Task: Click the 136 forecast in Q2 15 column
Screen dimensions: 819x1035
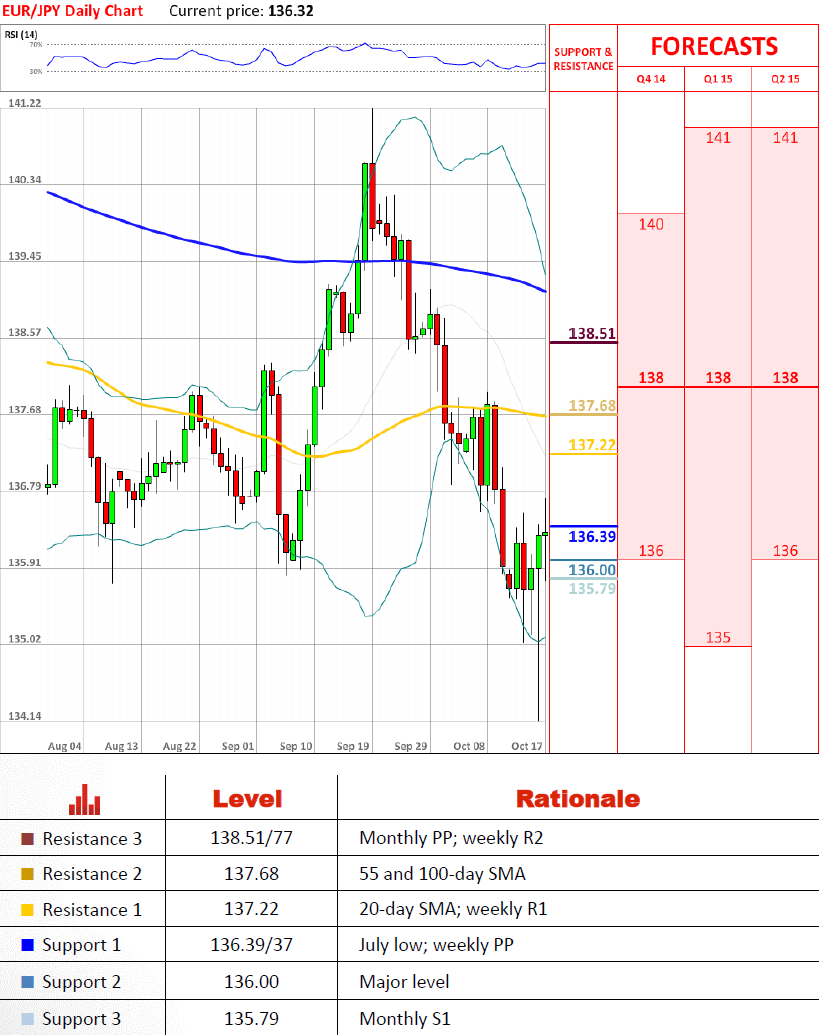Action: point(785,551)
